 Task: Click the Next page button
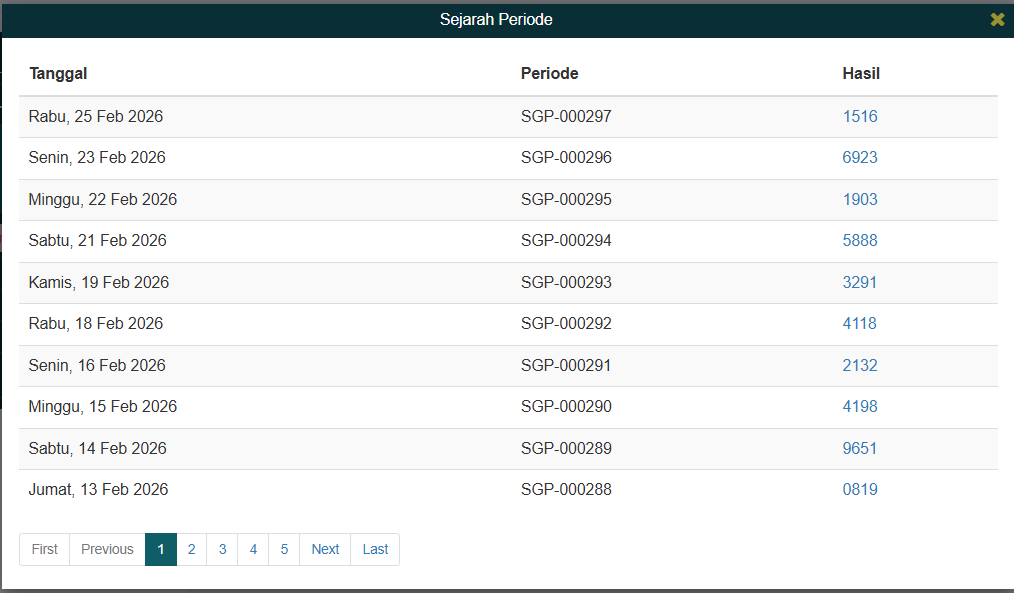coord(325,549)
